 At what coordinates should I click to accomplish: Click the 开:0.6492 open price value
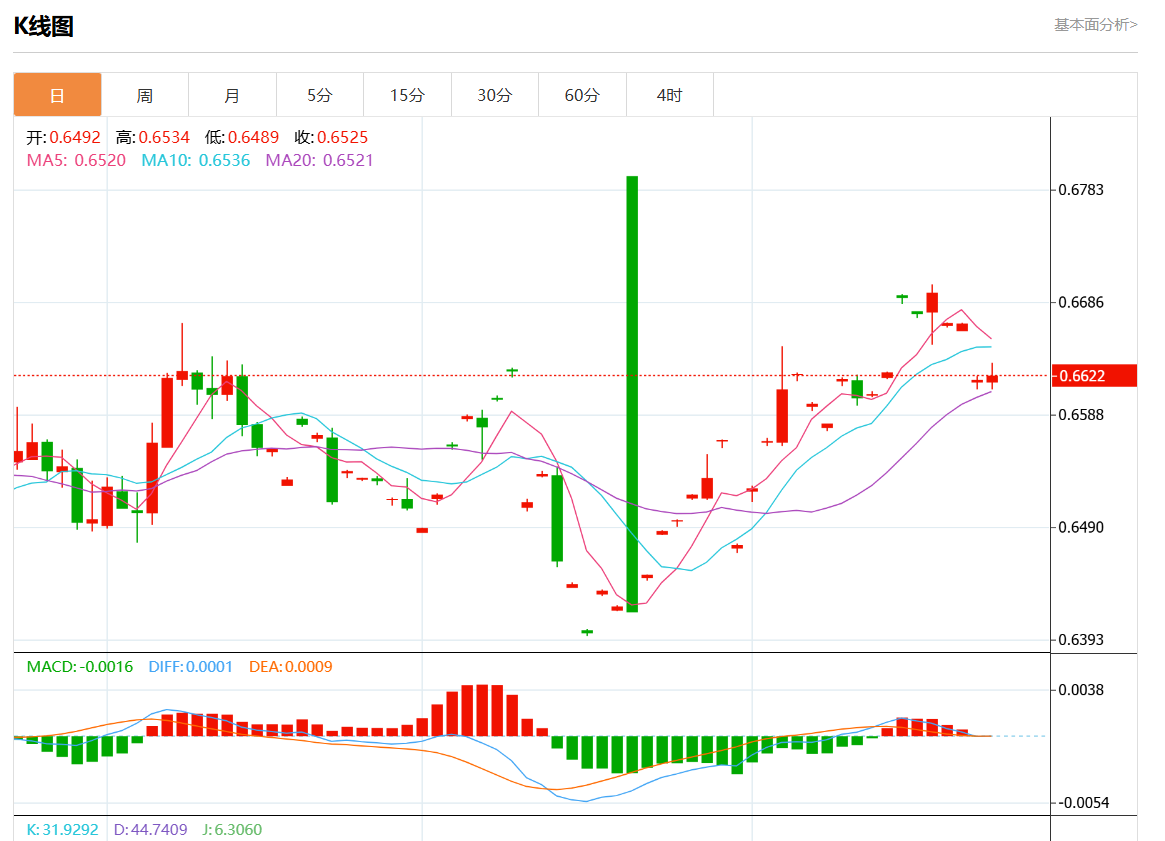click(64, 137)
